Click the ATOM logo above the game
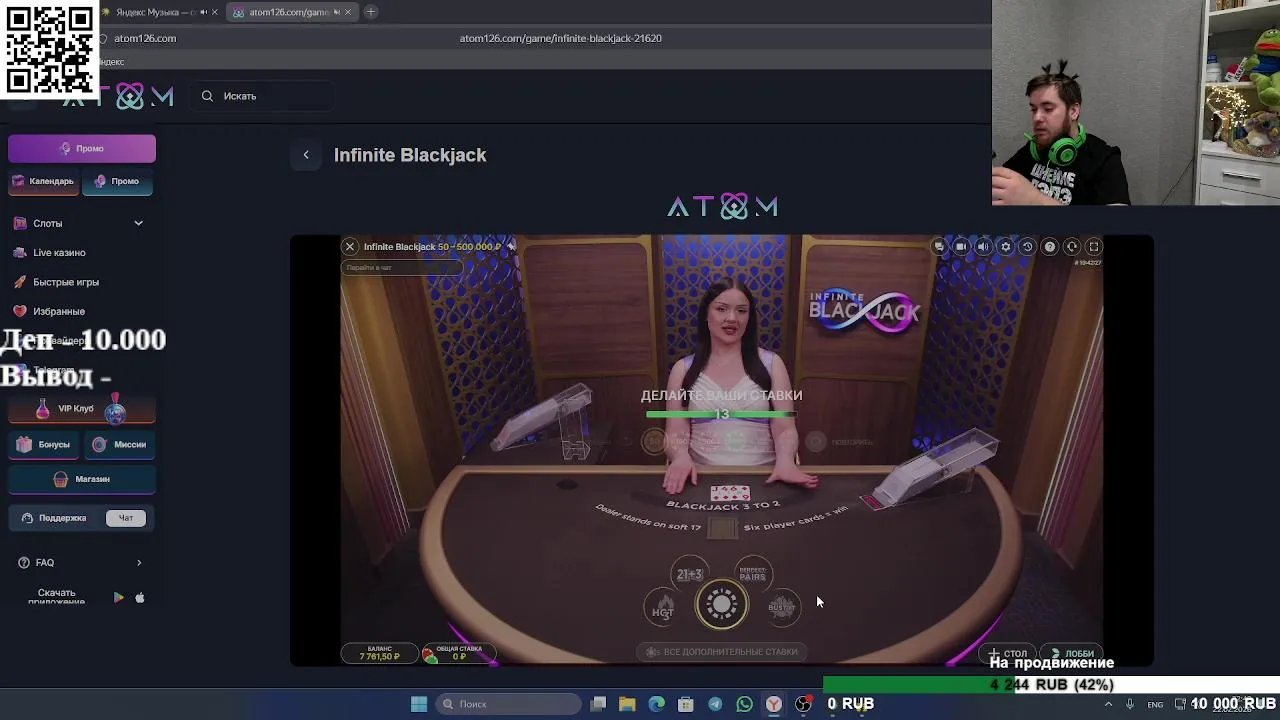 pos(722,206)
